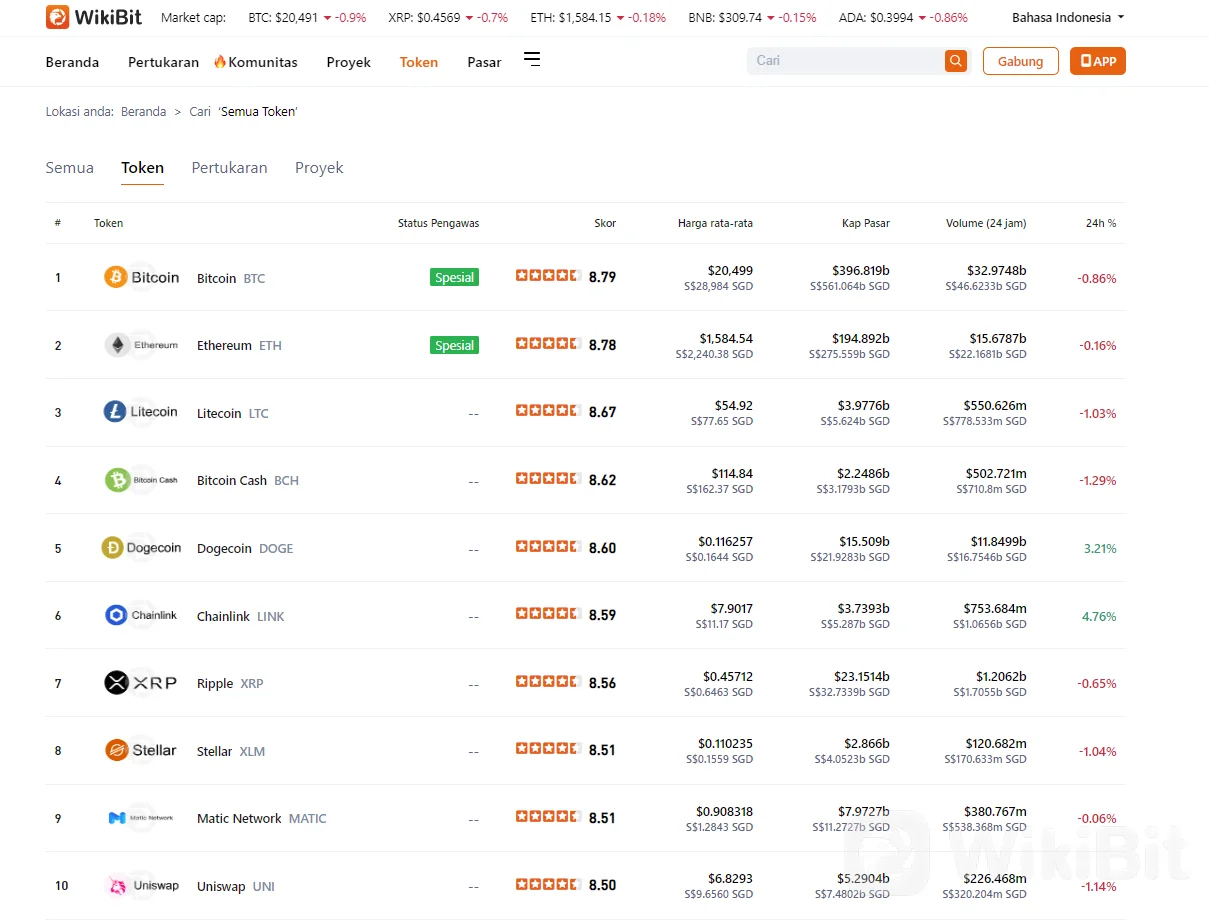Click the star rating for Bitcoin 8.79

click(x=548, y=276)
